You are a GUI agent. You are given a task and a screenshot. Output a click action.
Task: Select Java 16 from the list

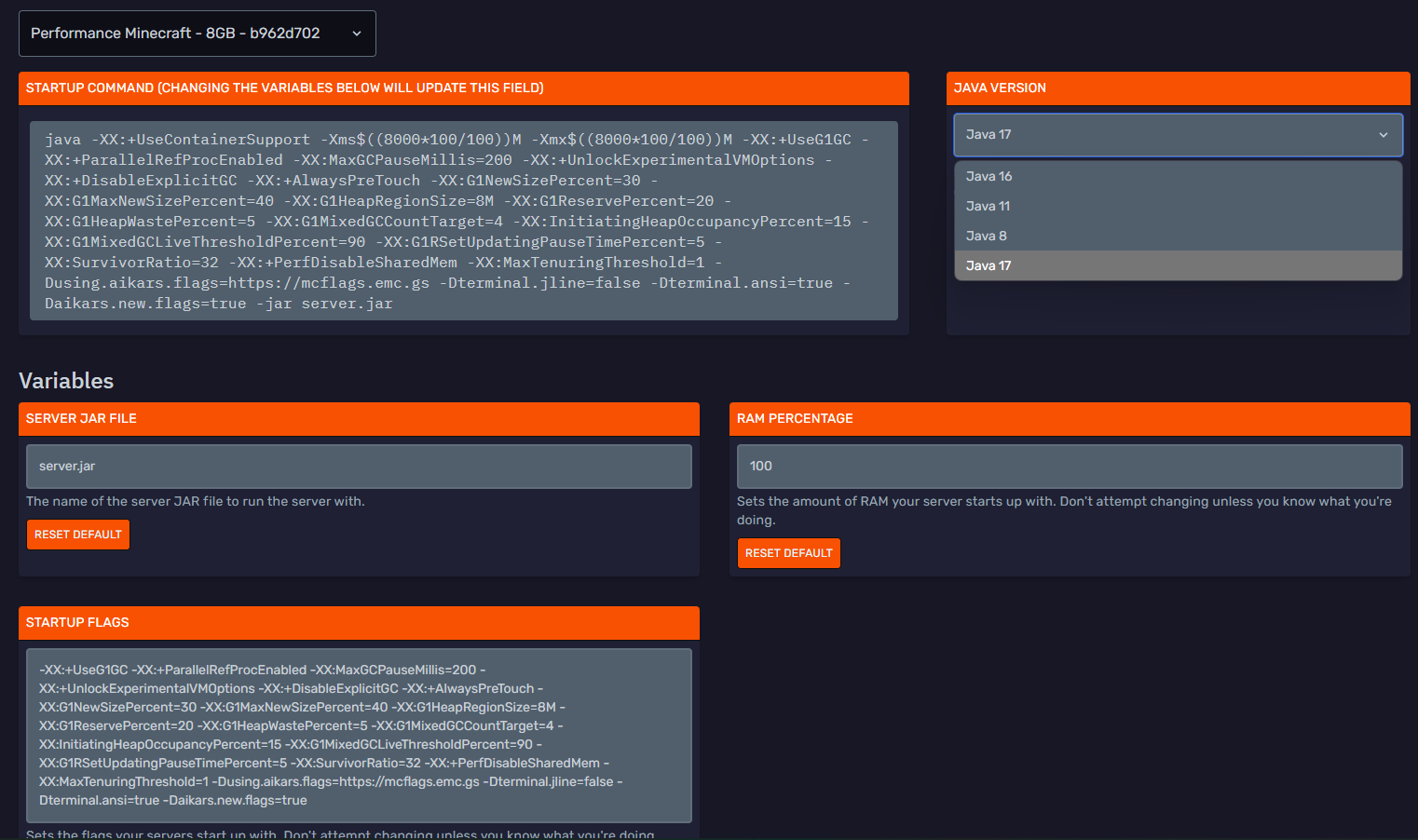(989, 176)
